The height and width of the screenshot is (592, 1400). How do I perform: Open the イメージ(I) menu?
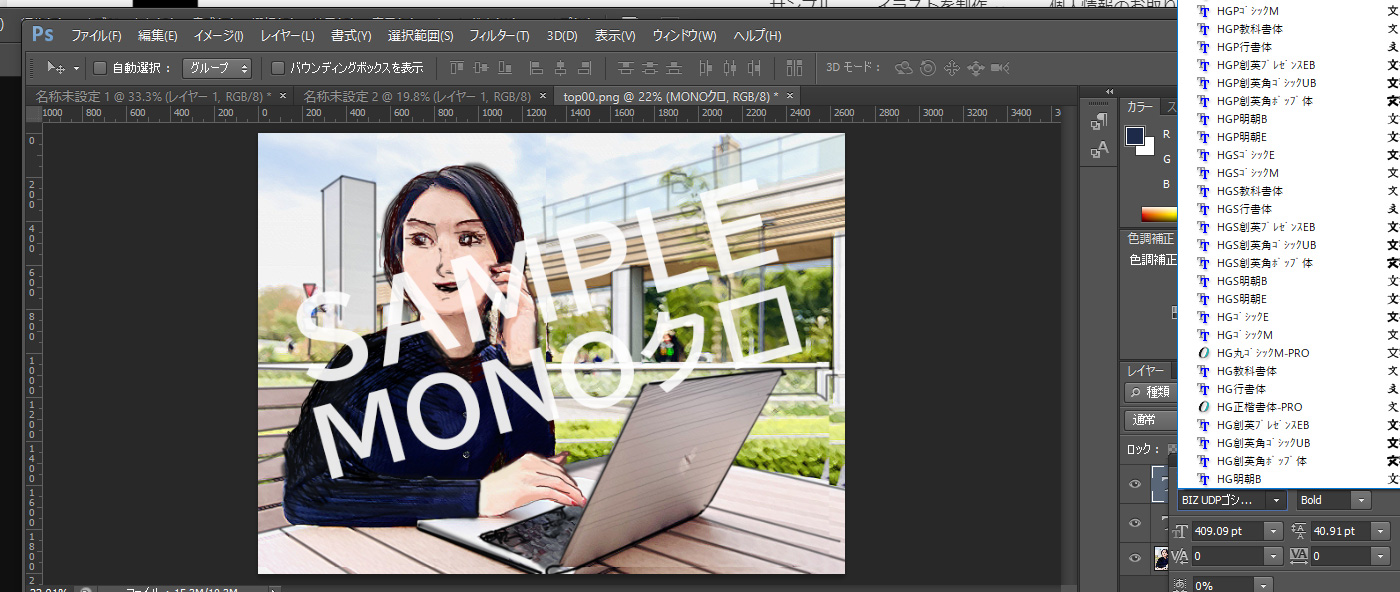click(219, 36)
